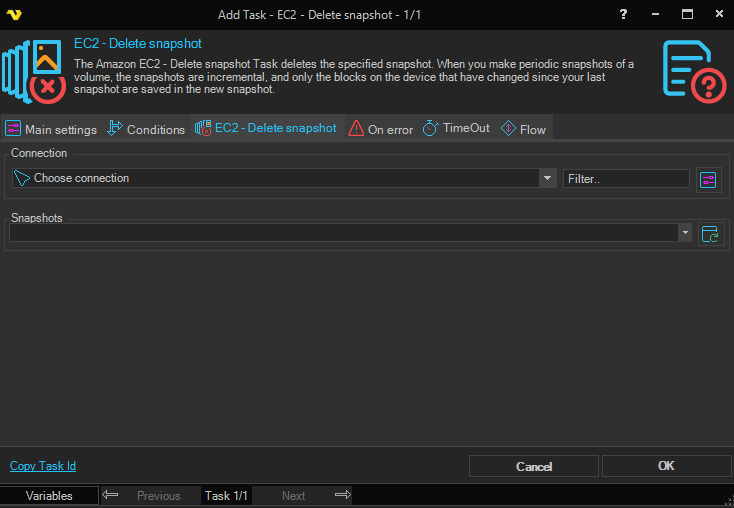Expand the Snapshots dropdown list

684,232
